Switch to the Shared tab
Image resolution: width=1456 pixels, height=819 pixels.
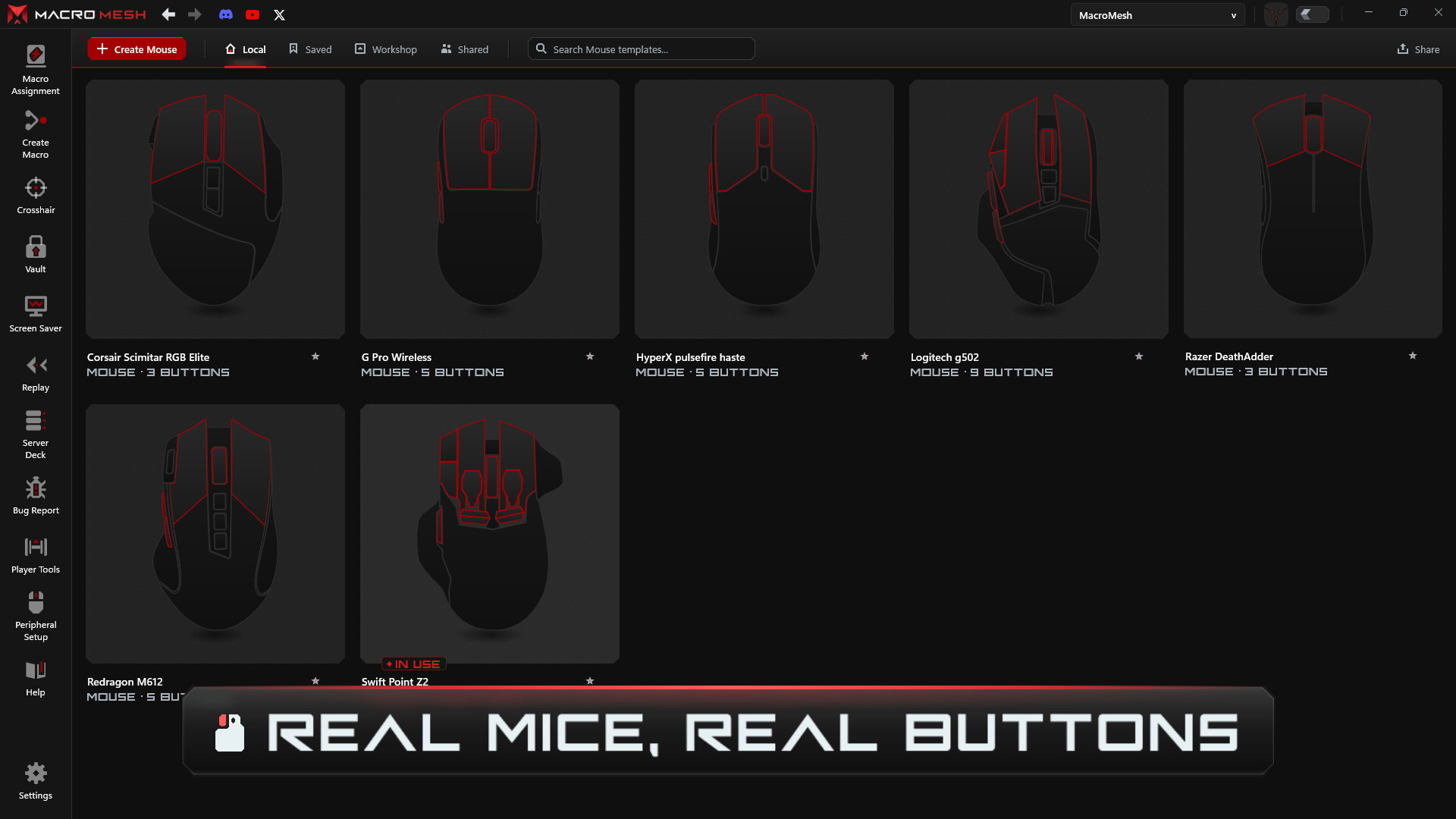[x=465, y=49]
